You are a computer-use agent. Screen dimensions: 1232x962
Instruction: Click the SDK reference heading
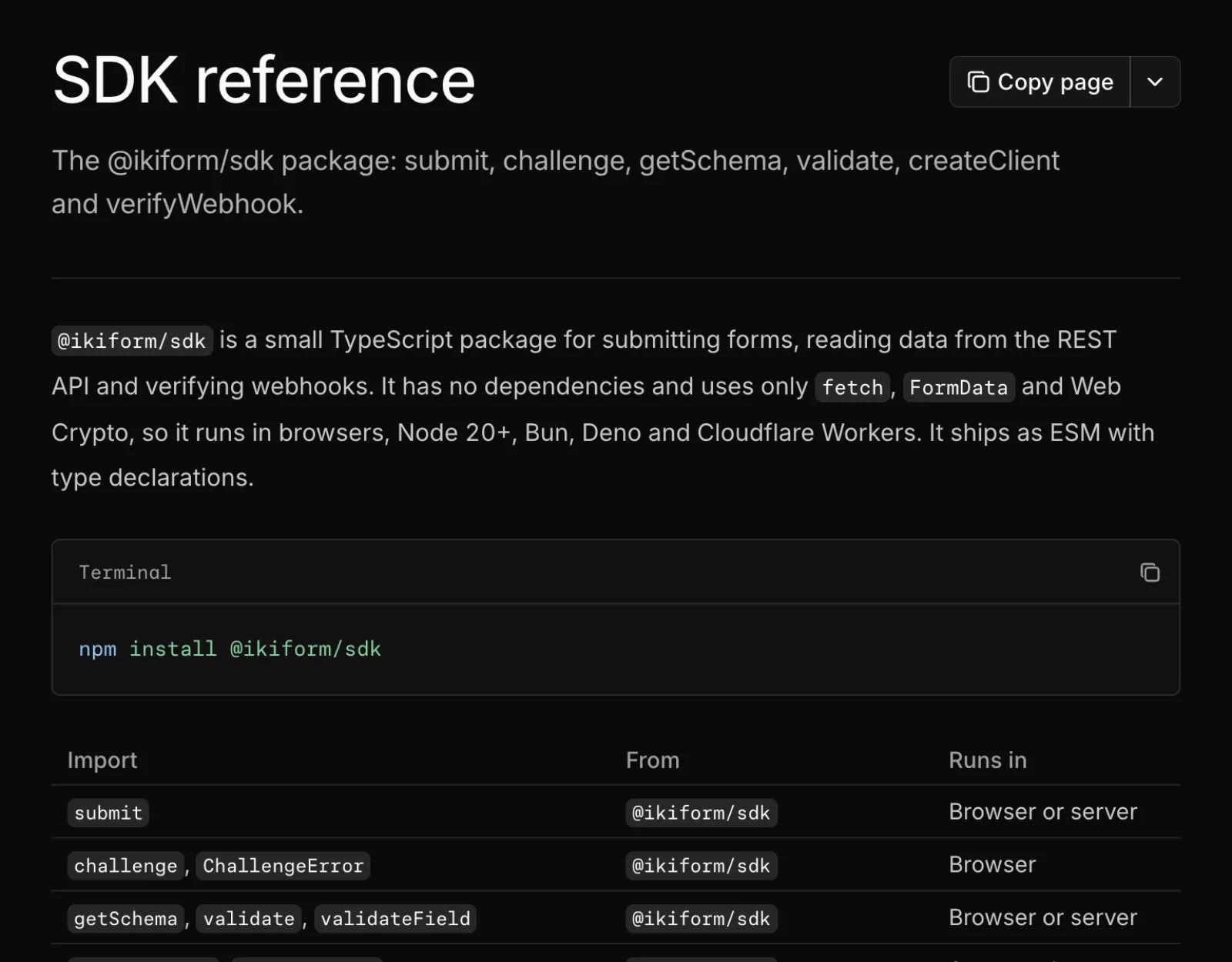[x=264, y=80]
